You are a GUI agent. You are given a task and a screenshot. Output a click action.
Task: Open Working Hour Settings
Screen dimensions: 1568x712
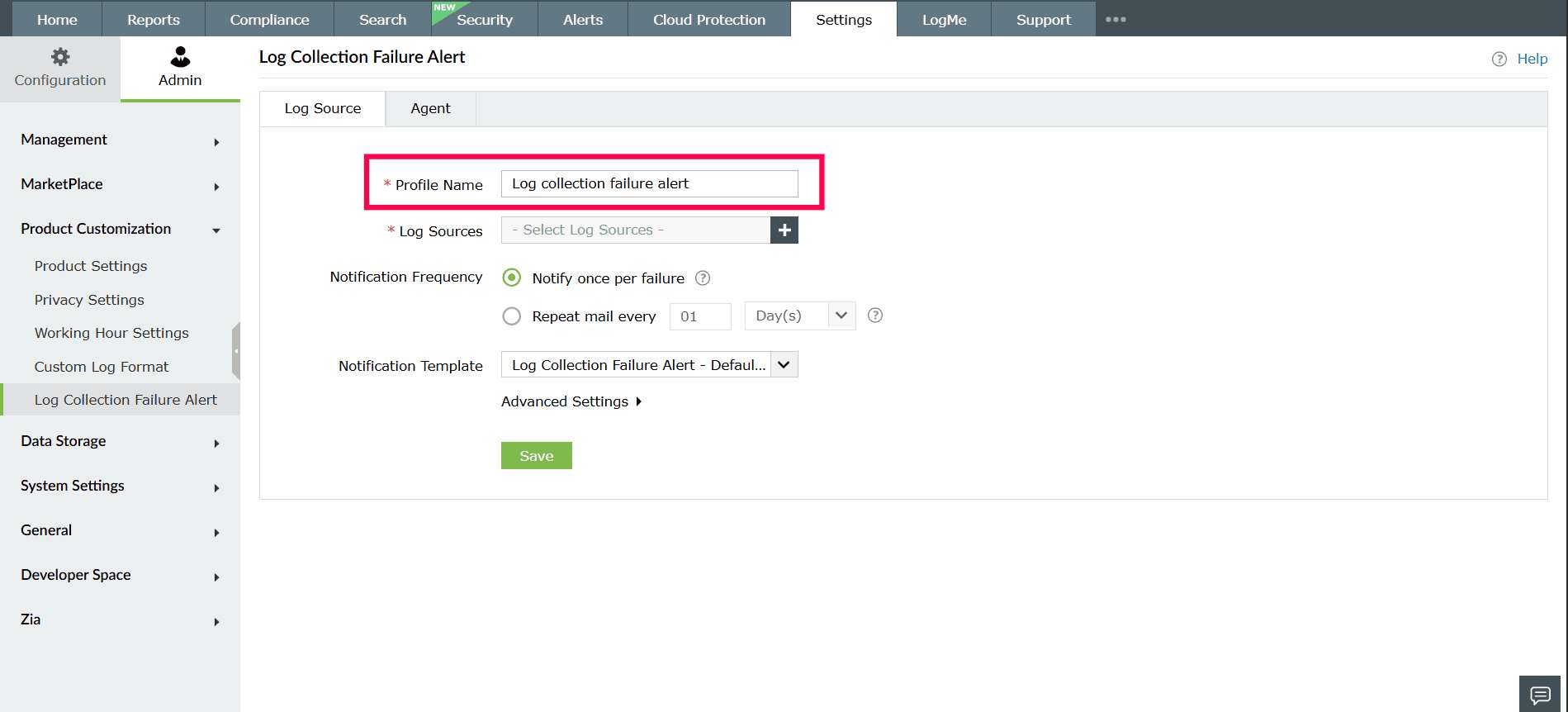tap(111, 333)
